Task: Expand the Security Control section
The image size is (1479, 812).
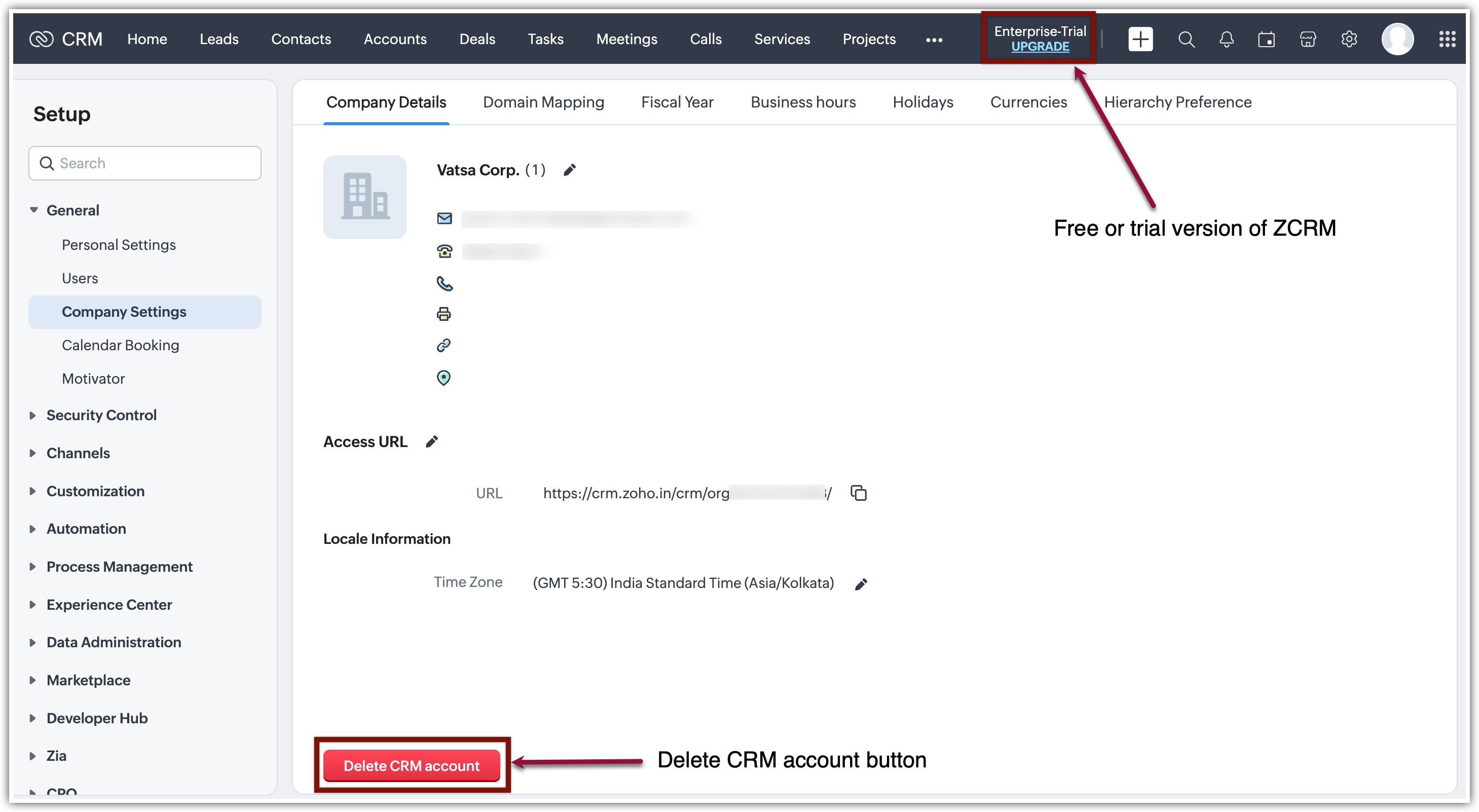Action: pyautogui.click(x=101, y=415)
